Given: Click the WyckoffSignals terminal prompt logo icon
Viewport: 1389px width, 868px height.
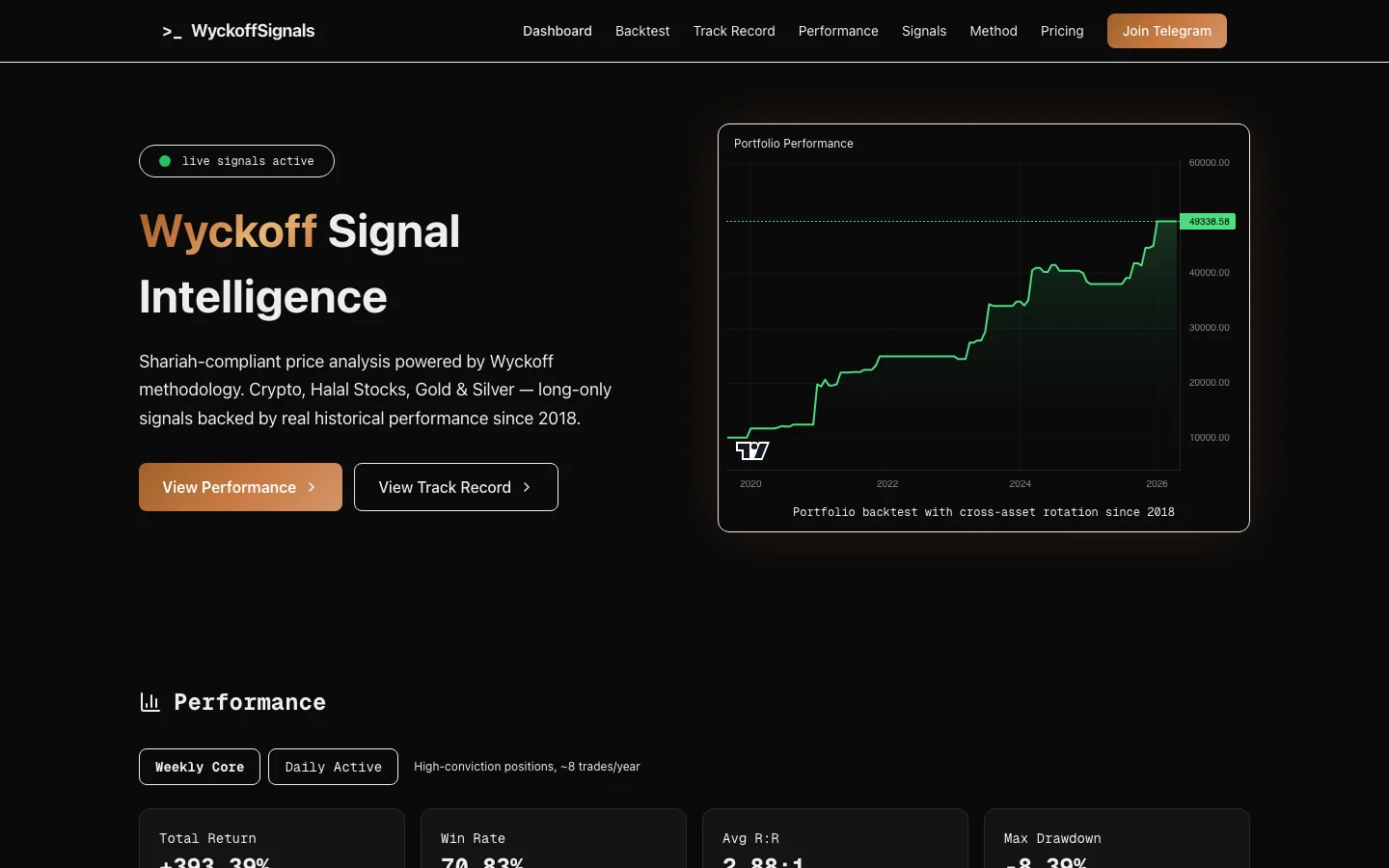Looking at the screenshot, I should 172,32.
